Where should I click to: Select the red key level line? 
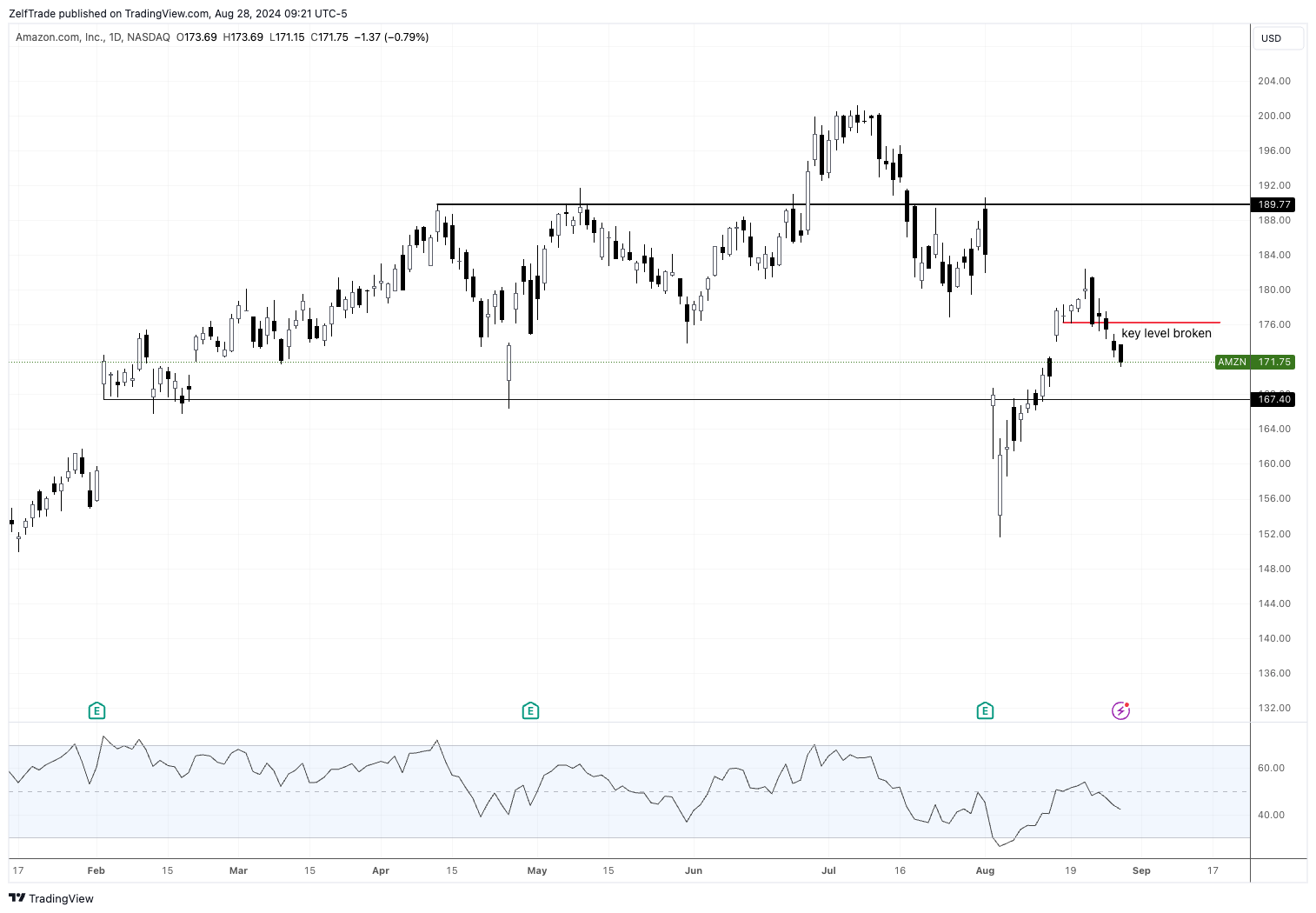click(x=1165, y=323)
